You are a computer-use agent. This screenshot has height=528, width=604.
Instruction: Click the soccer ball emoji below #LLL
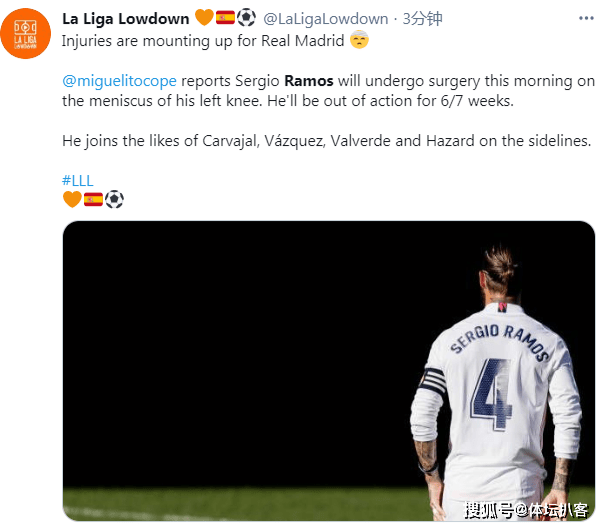(114, 199)
